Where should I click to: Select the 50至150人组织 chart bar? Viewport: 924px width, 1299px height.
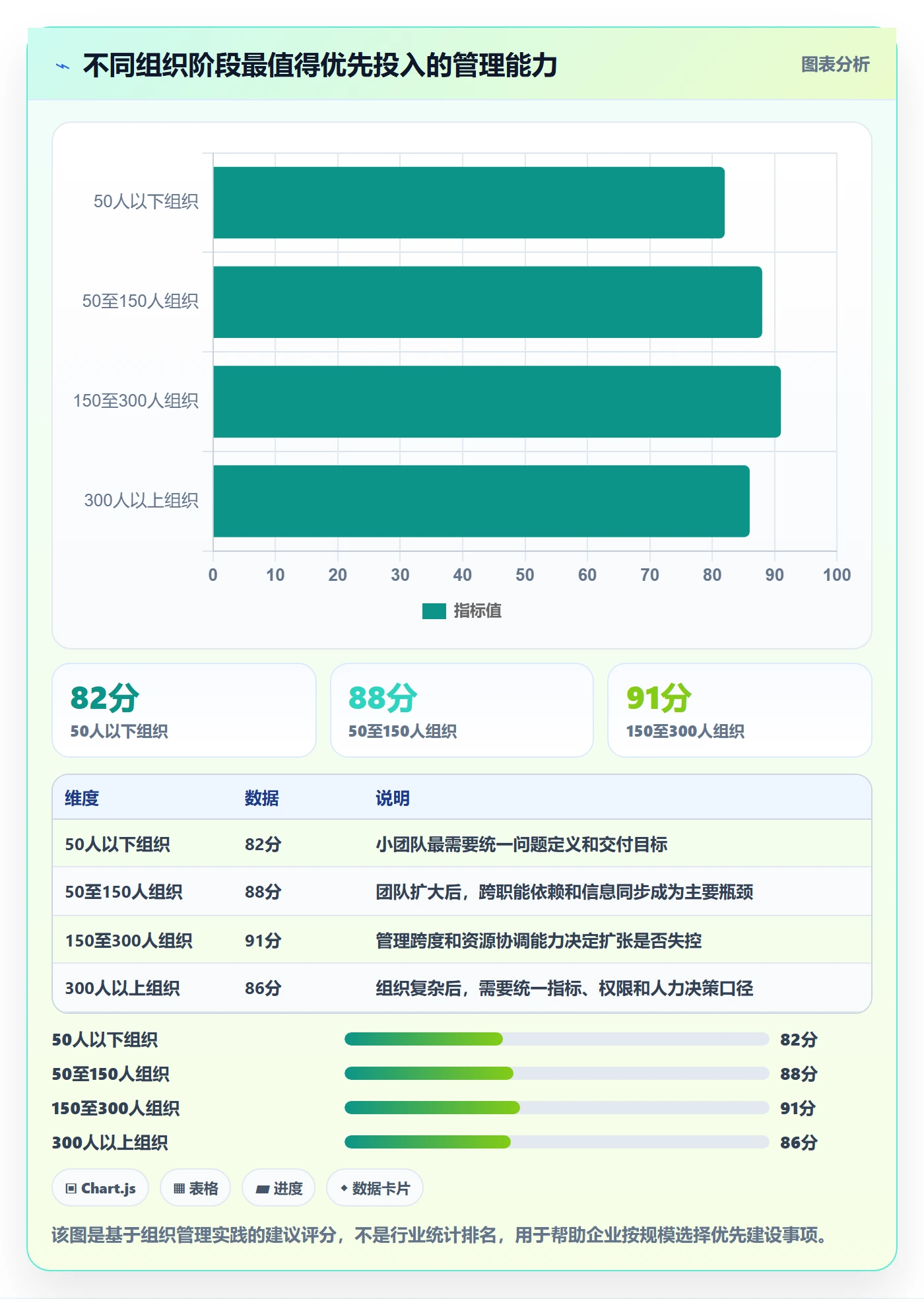pos(487,302)
